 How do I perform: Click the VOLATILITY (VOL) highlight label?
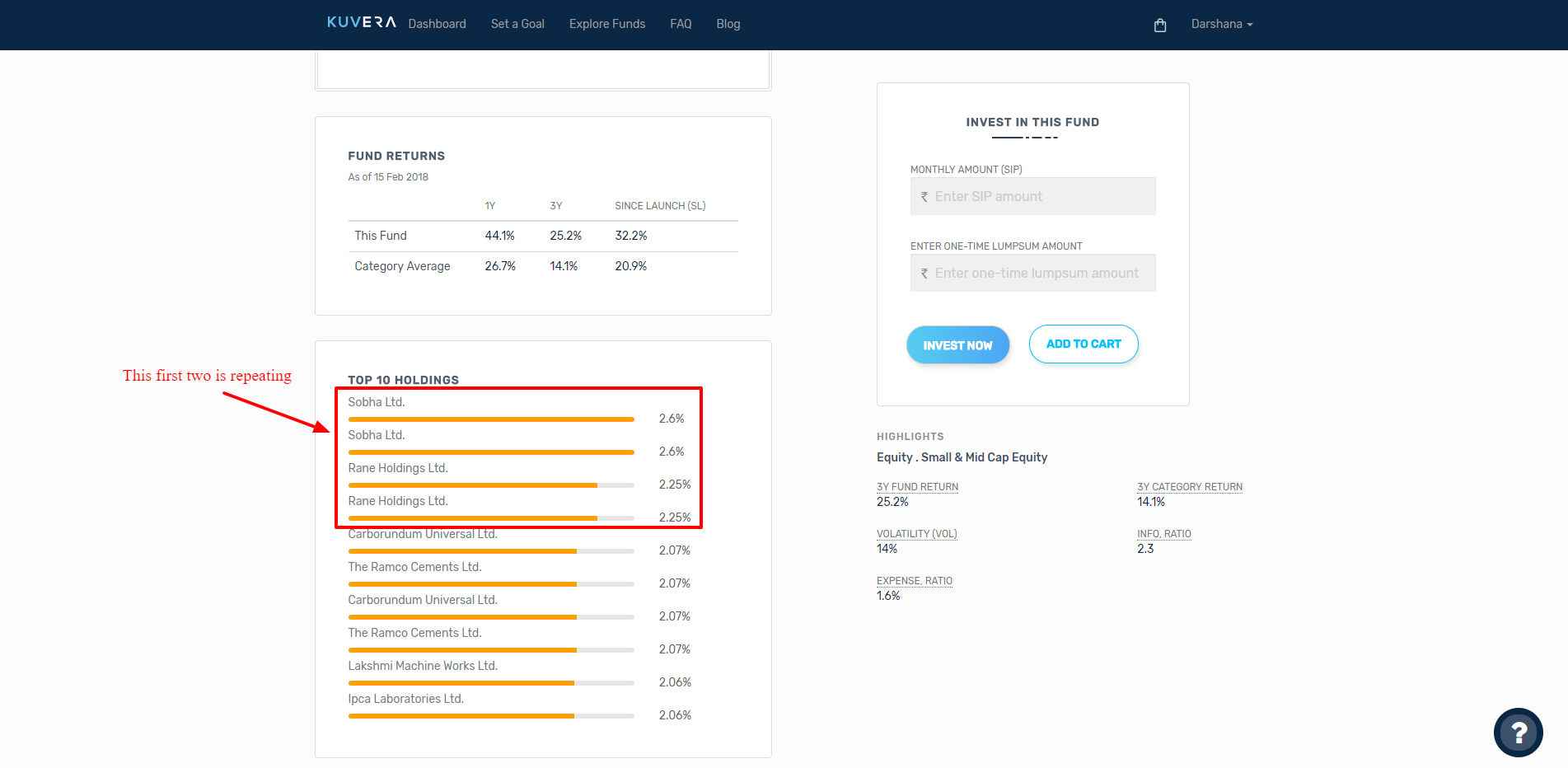916,534
